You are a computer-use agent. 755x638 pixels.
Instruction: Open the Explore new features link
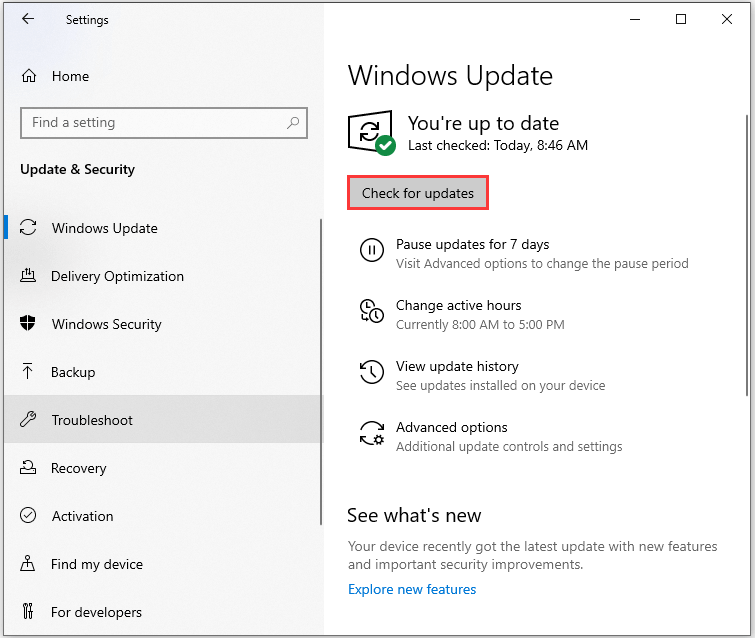(x=412, y=589)
